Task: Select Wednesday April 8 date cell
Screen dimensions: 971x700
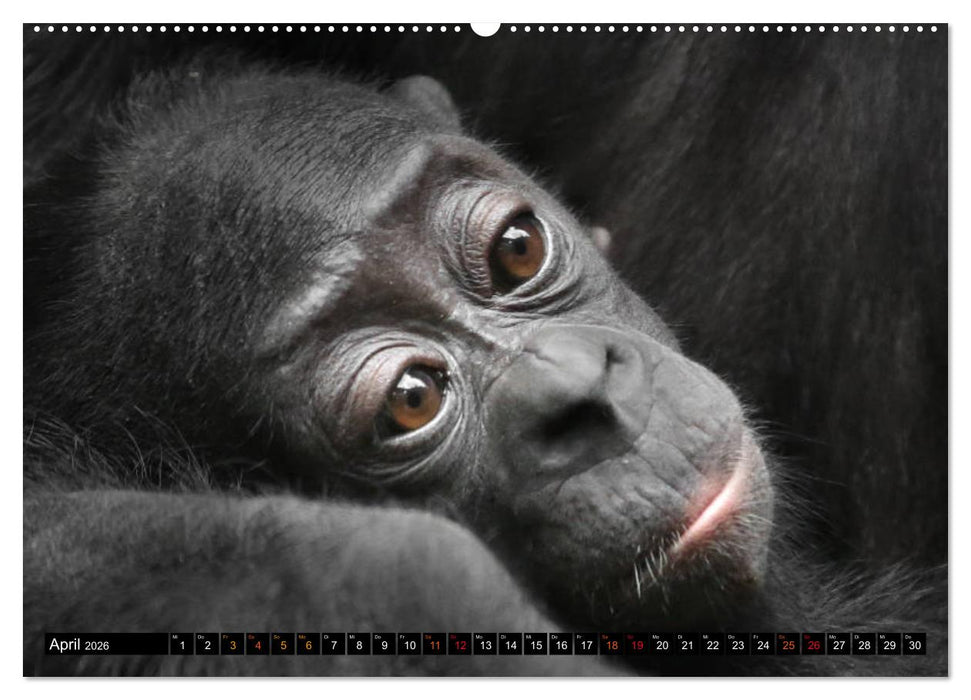Action: pyautogui.click(x=358, y=645)
